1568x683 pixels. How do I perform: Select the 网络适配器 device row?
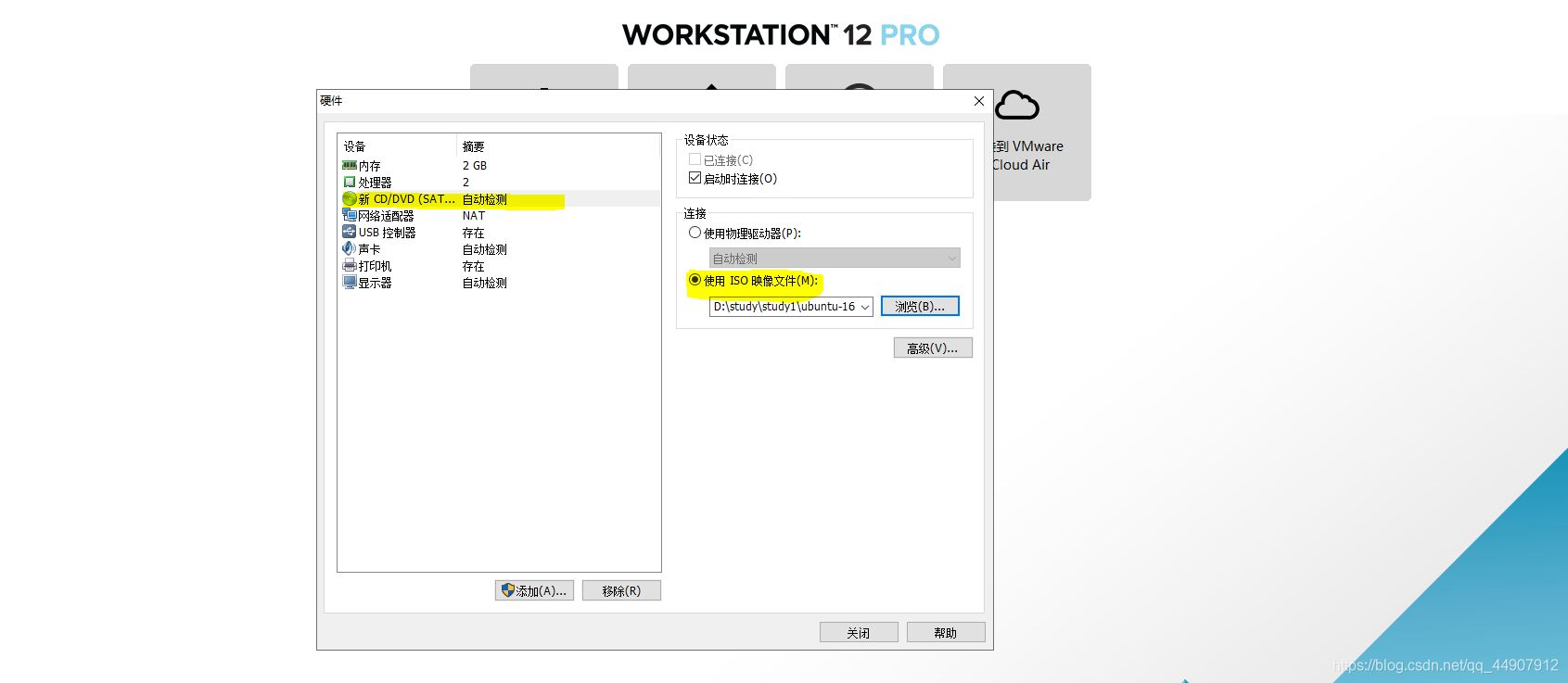click(x=500, y=216)
